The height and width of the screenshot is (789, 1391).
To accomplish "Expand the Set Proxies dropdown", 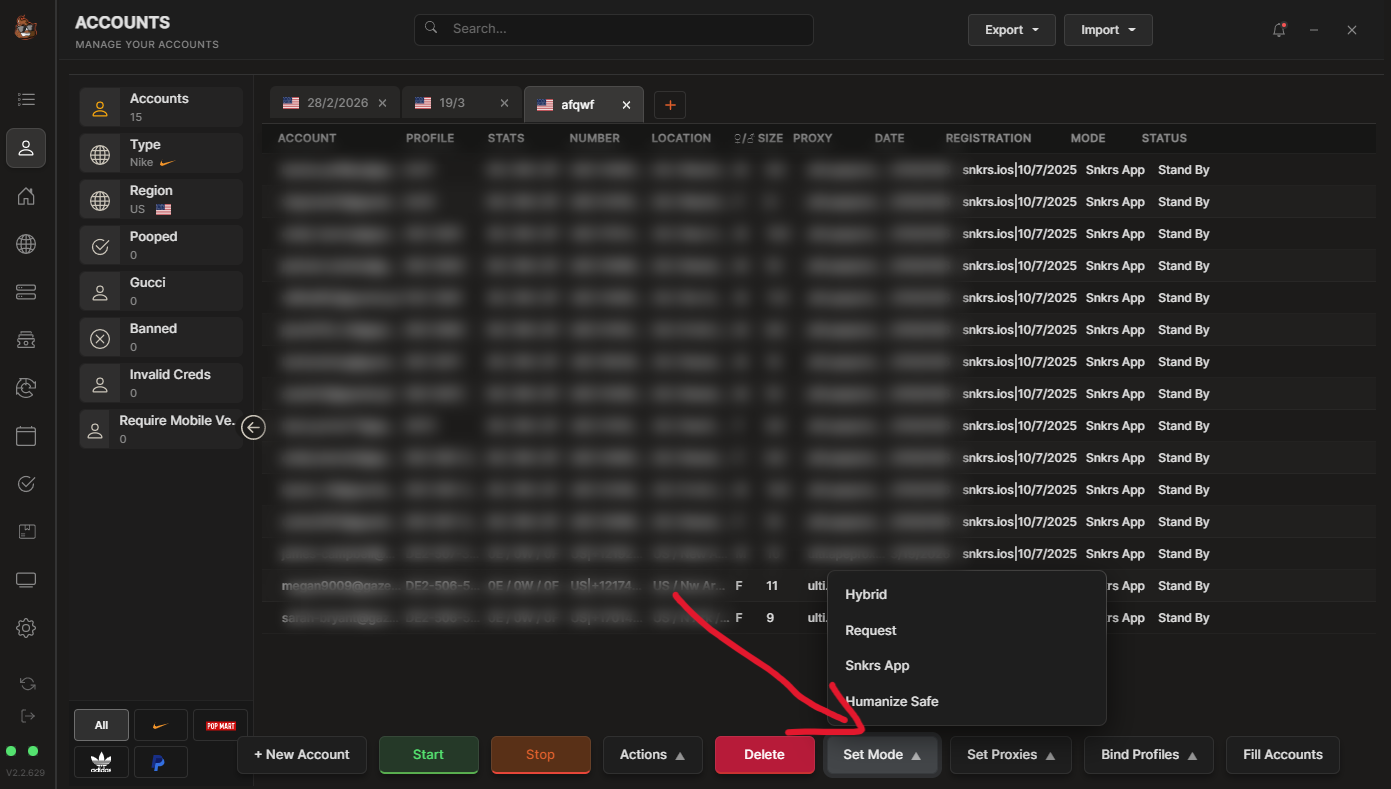I will click(1010, 755).
